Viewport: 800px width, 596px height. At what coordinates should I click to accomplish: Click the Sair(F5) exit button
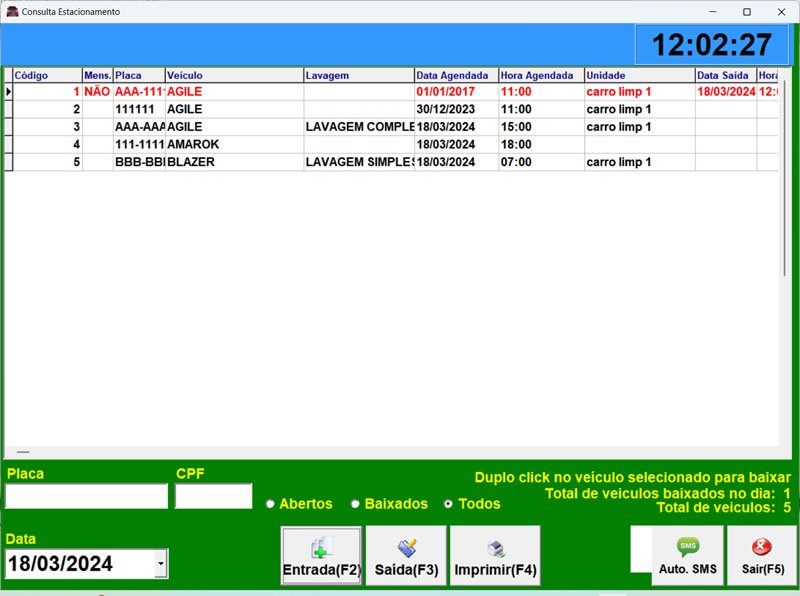pyautogui.click(x=761, y=556)
